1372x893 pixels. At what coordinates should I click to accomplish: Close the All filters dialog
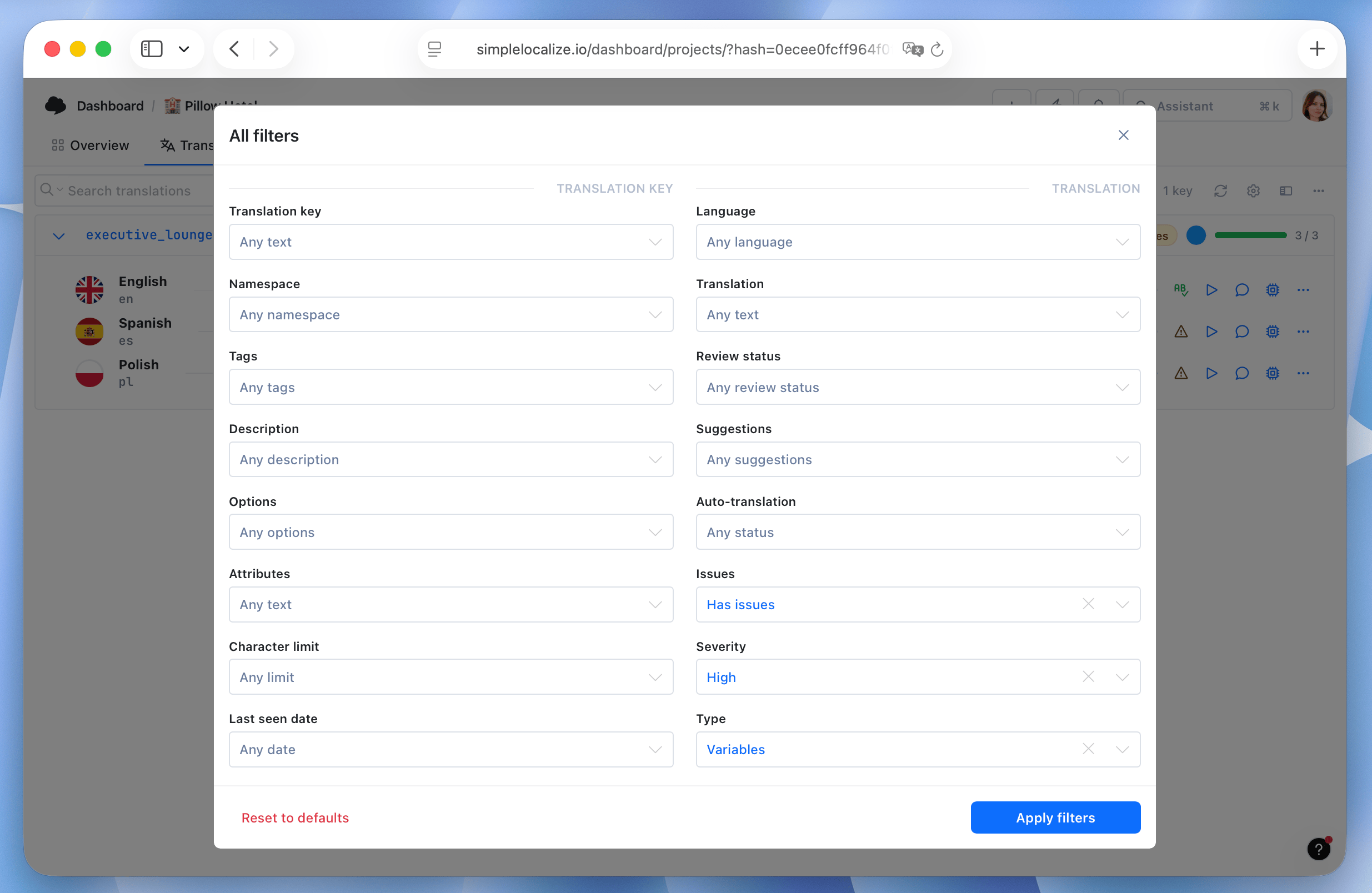tap(1123, 135)
